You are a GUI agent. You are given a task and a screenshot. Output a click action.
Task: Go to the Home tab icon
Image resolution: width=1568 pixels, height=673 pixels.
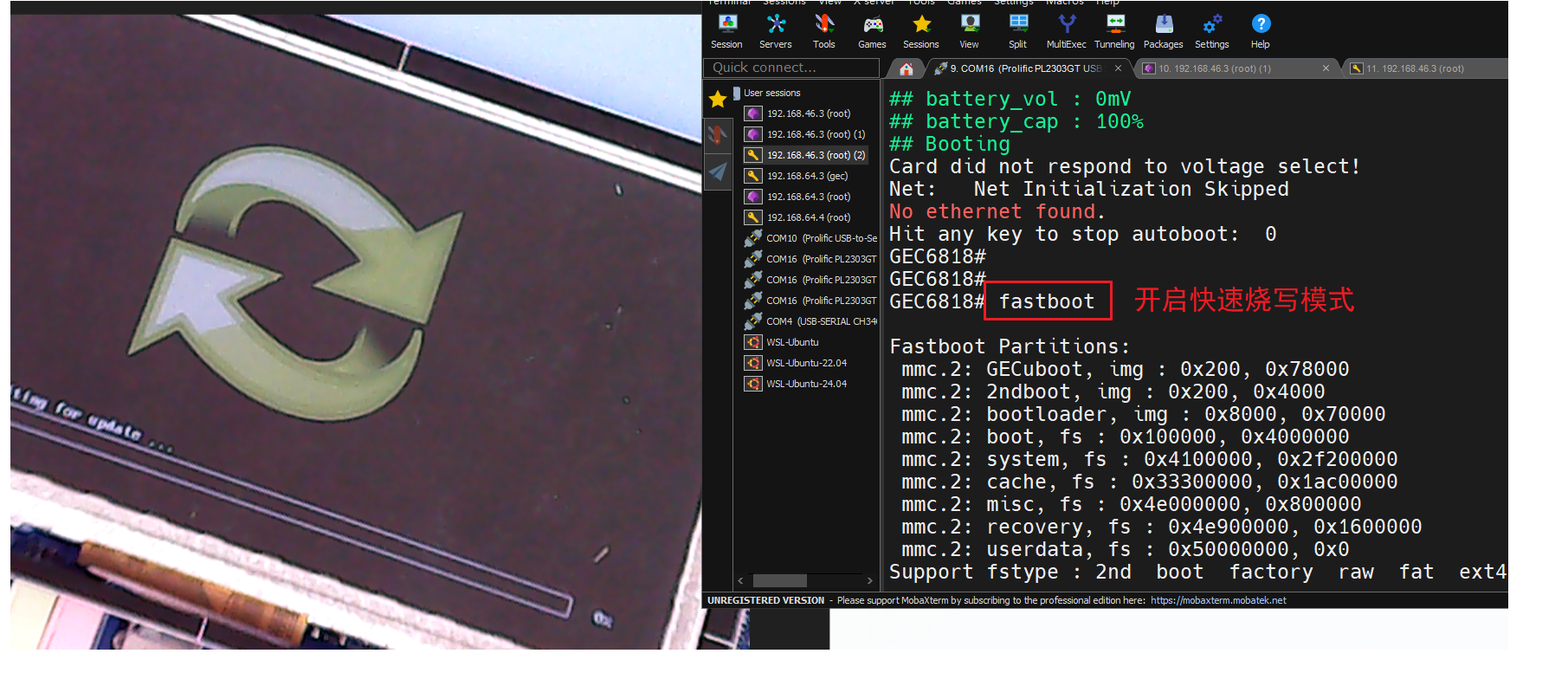(x=906, y=68)
